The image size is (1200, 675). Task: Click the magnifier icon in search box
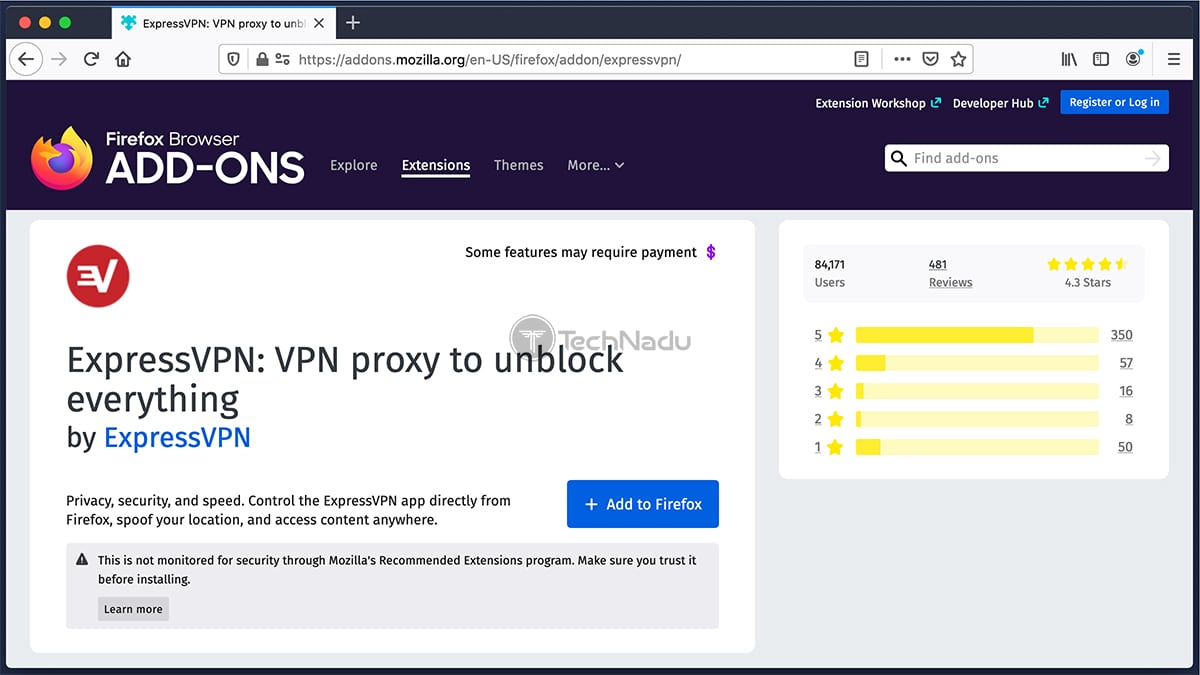(898, 158)
